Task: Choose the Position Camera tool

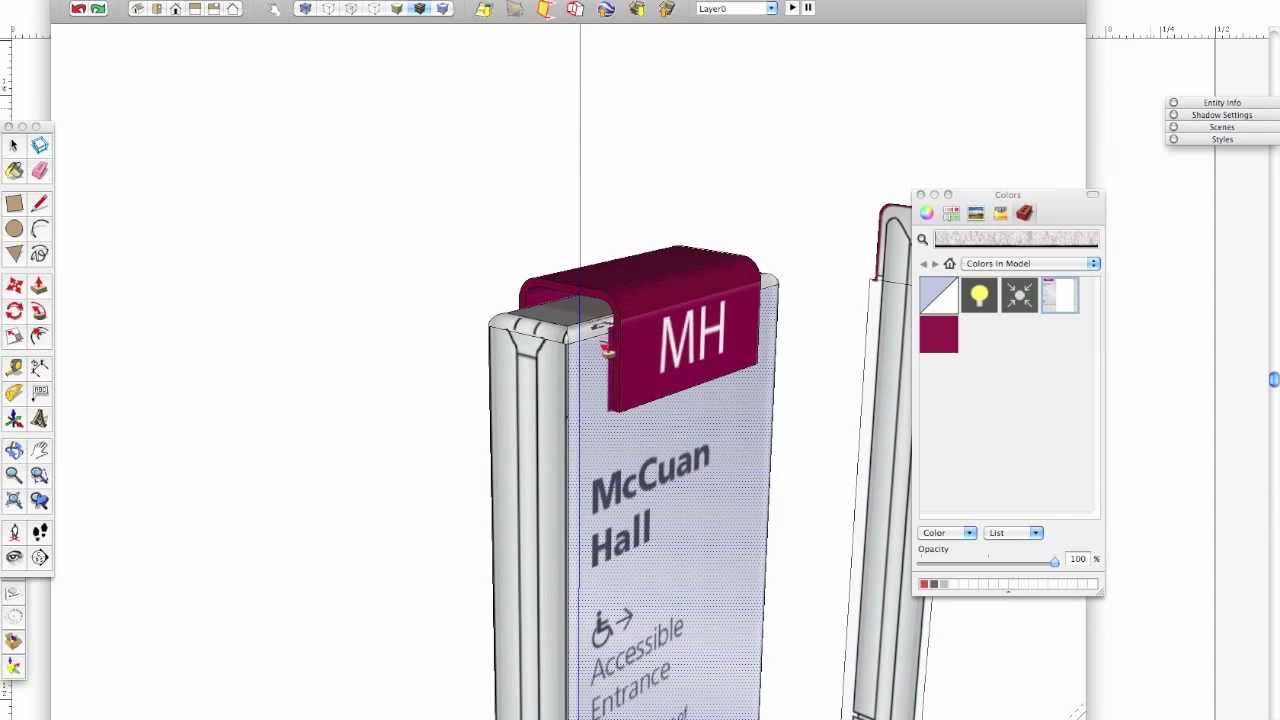Action: click(14, 533)
